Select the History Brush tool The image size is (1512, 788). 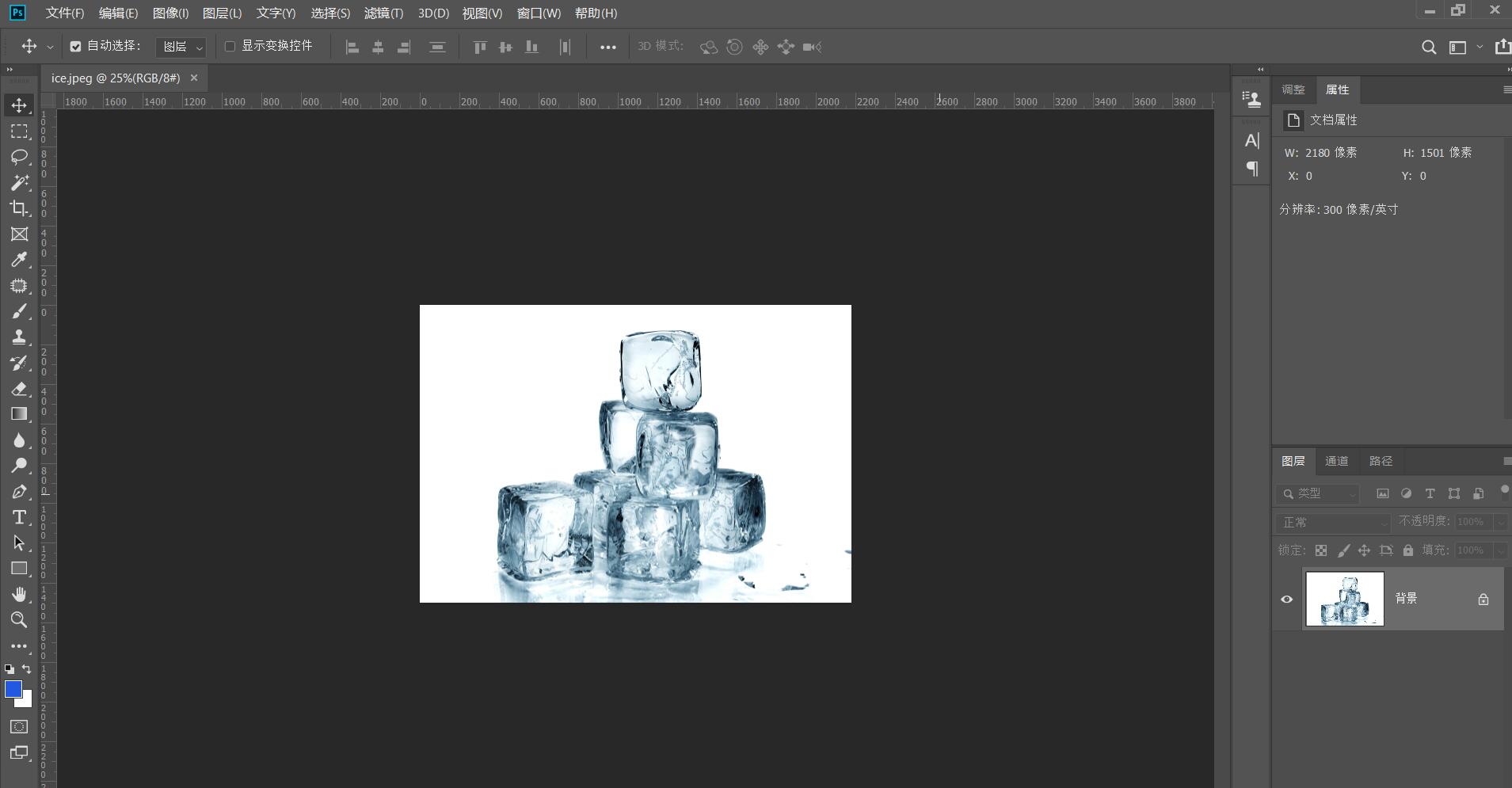19,364
